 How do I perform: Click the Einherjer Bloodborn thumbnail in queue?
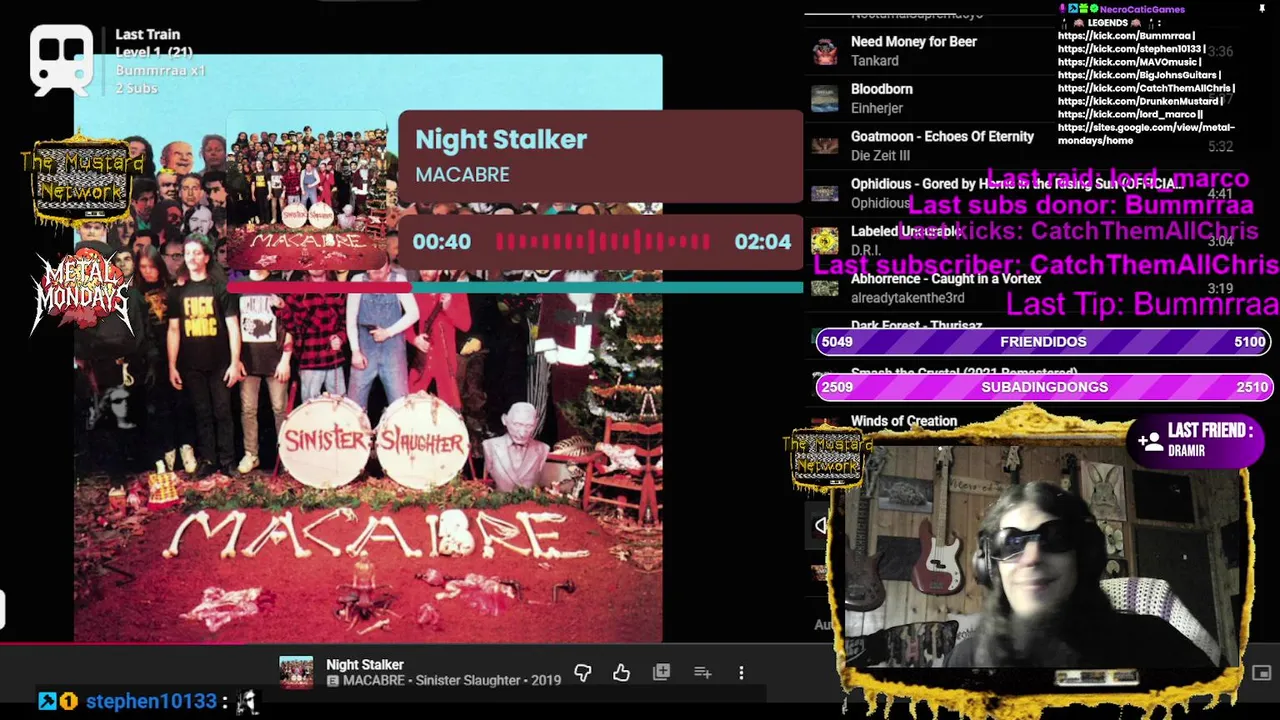coord(825,98)
